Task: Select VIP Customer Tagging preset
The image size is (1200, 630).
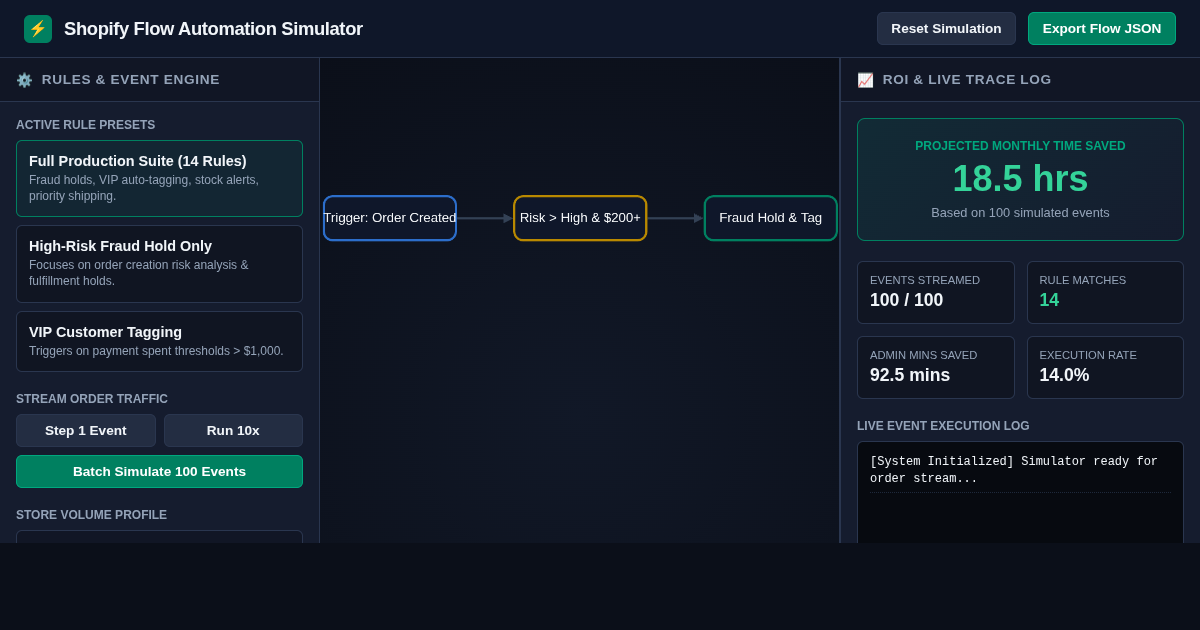Action: tap(159, 342)
